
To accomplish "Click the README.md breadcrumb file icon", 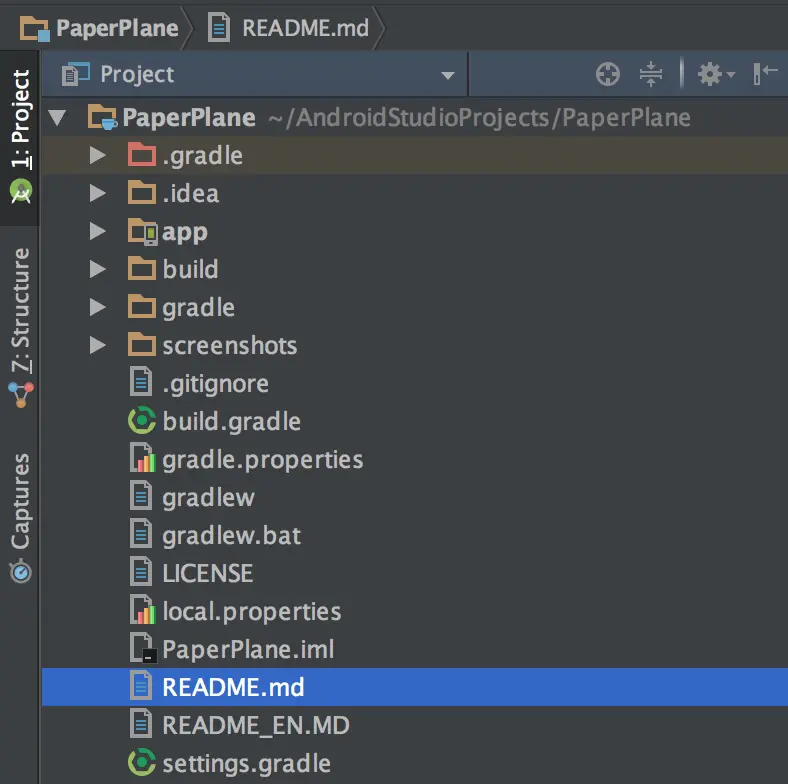I will click(219, 28).
